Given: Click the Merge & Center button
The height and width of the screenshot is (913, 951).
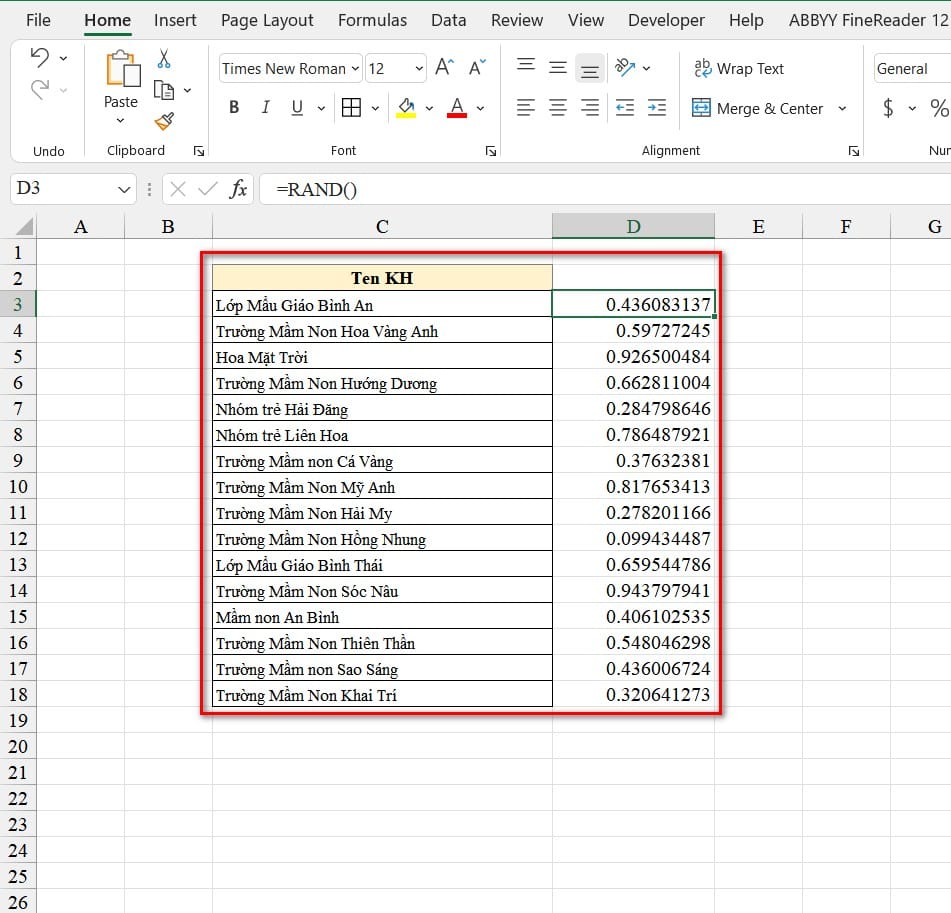Looking at the screenshot, I should pyautogui.click(x=758, y=108).
